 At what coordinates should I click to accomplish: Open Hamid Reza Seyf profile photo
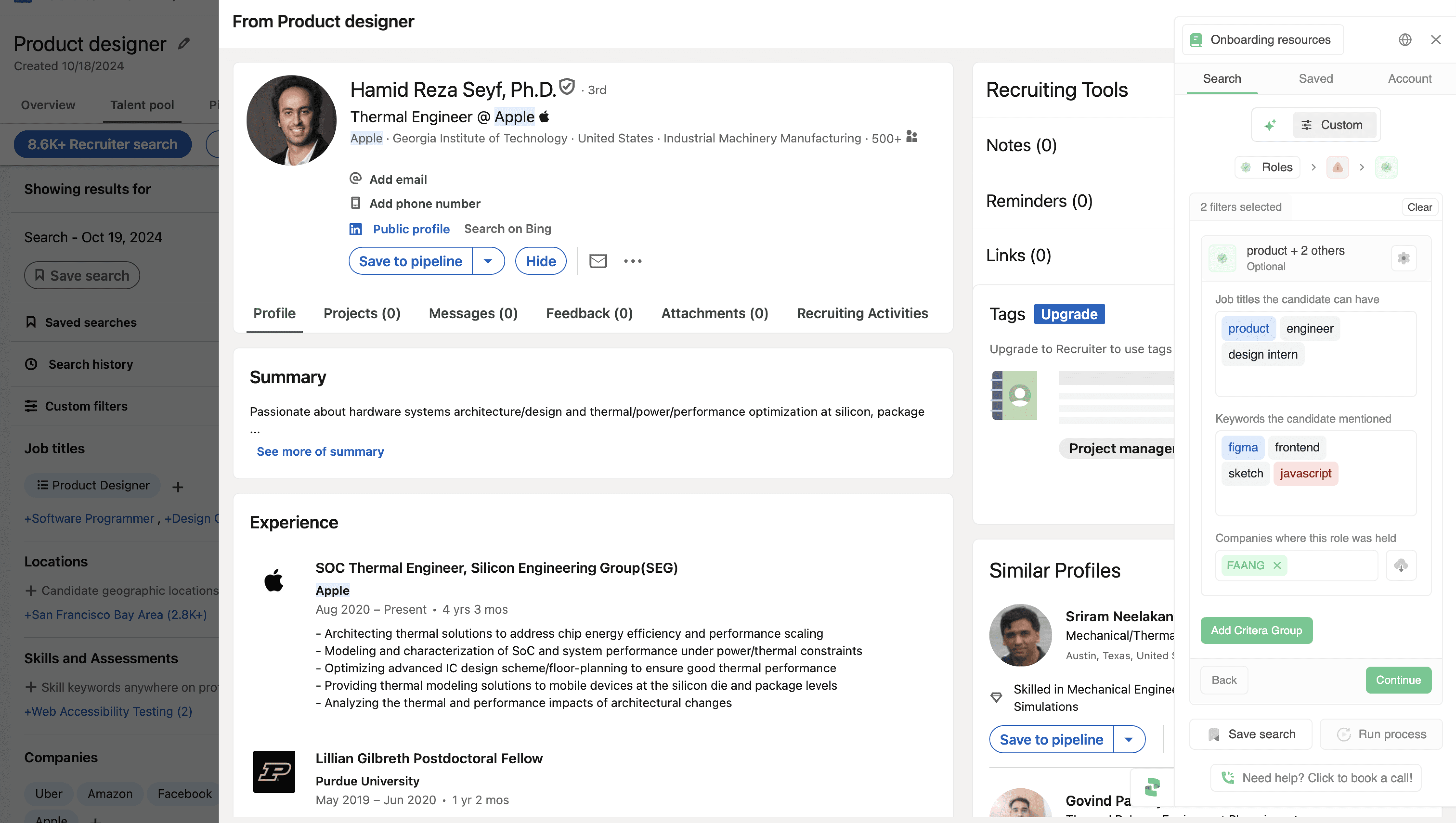pos(291,120)
